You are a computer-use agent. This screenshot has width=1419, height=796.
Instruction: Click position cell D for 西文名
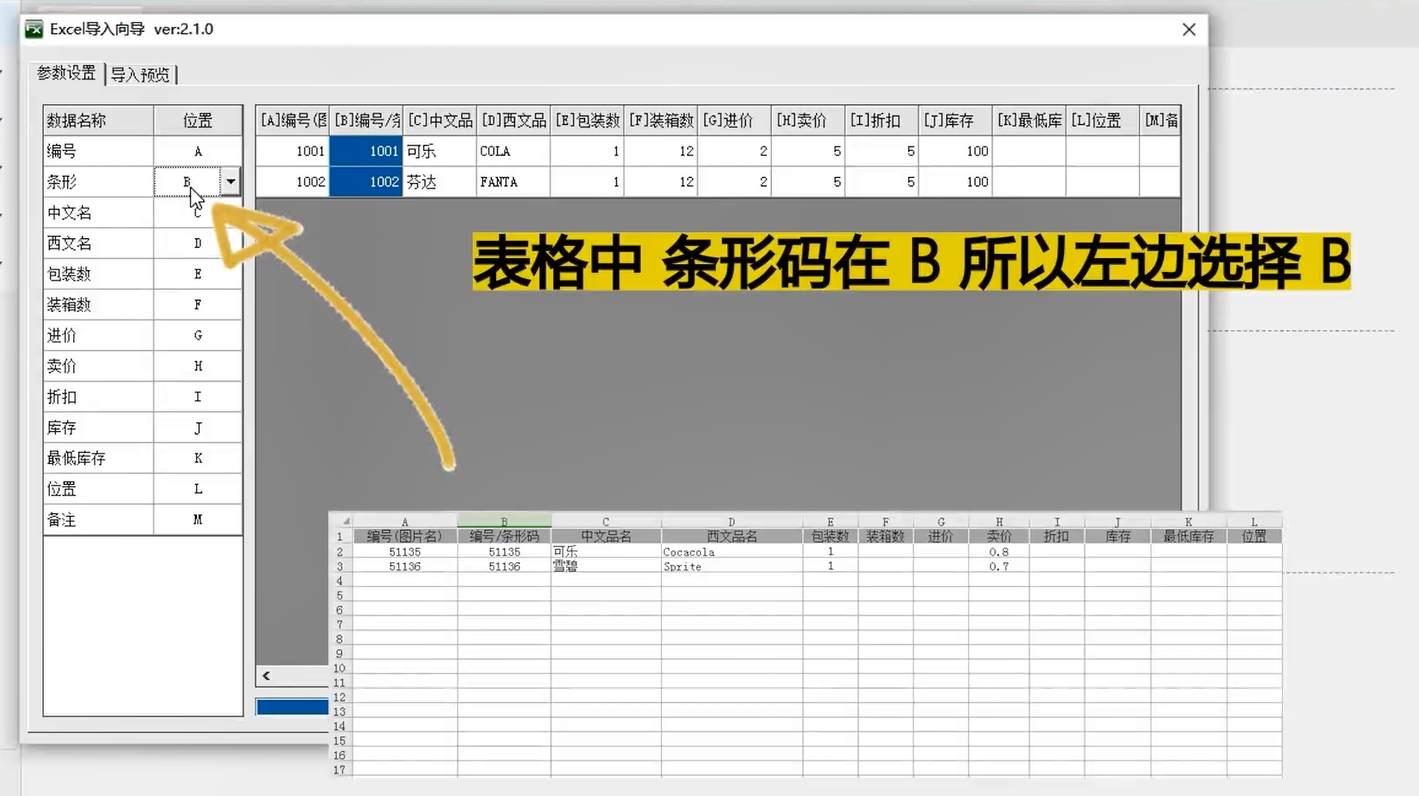tap(198, 243)
